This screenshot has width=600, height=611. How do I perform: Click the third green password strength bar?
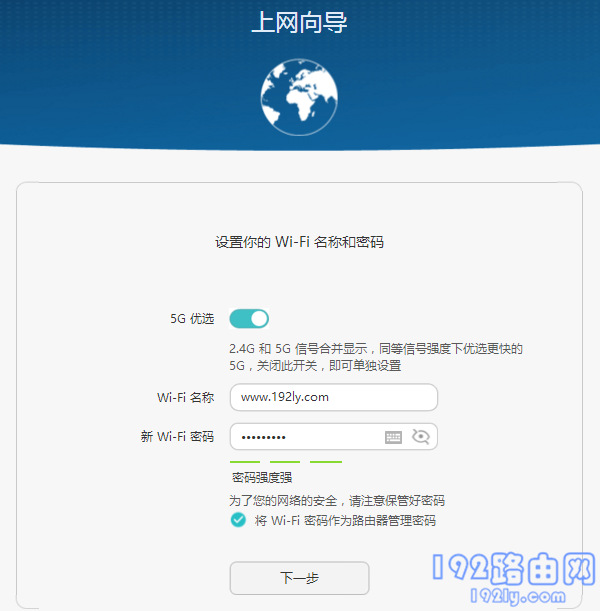coord(325,462)
